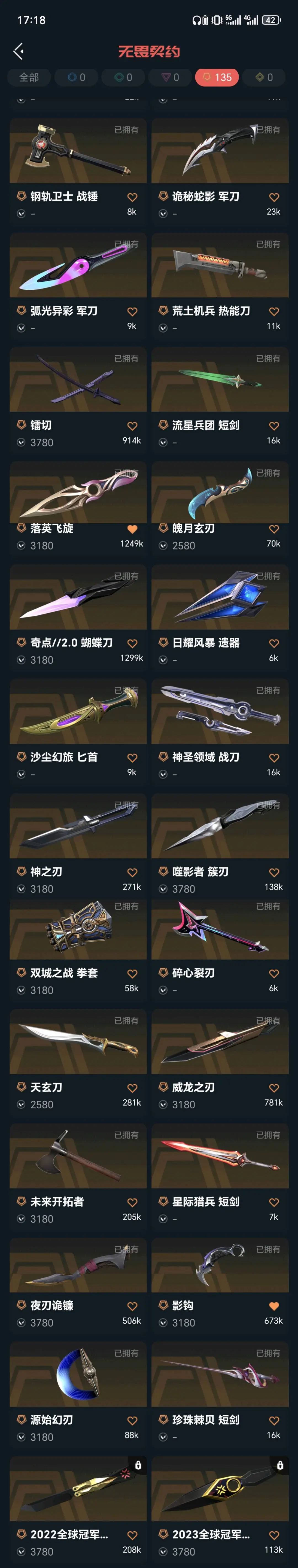Select the 全部 filter tab

click(x=29, y=77)
